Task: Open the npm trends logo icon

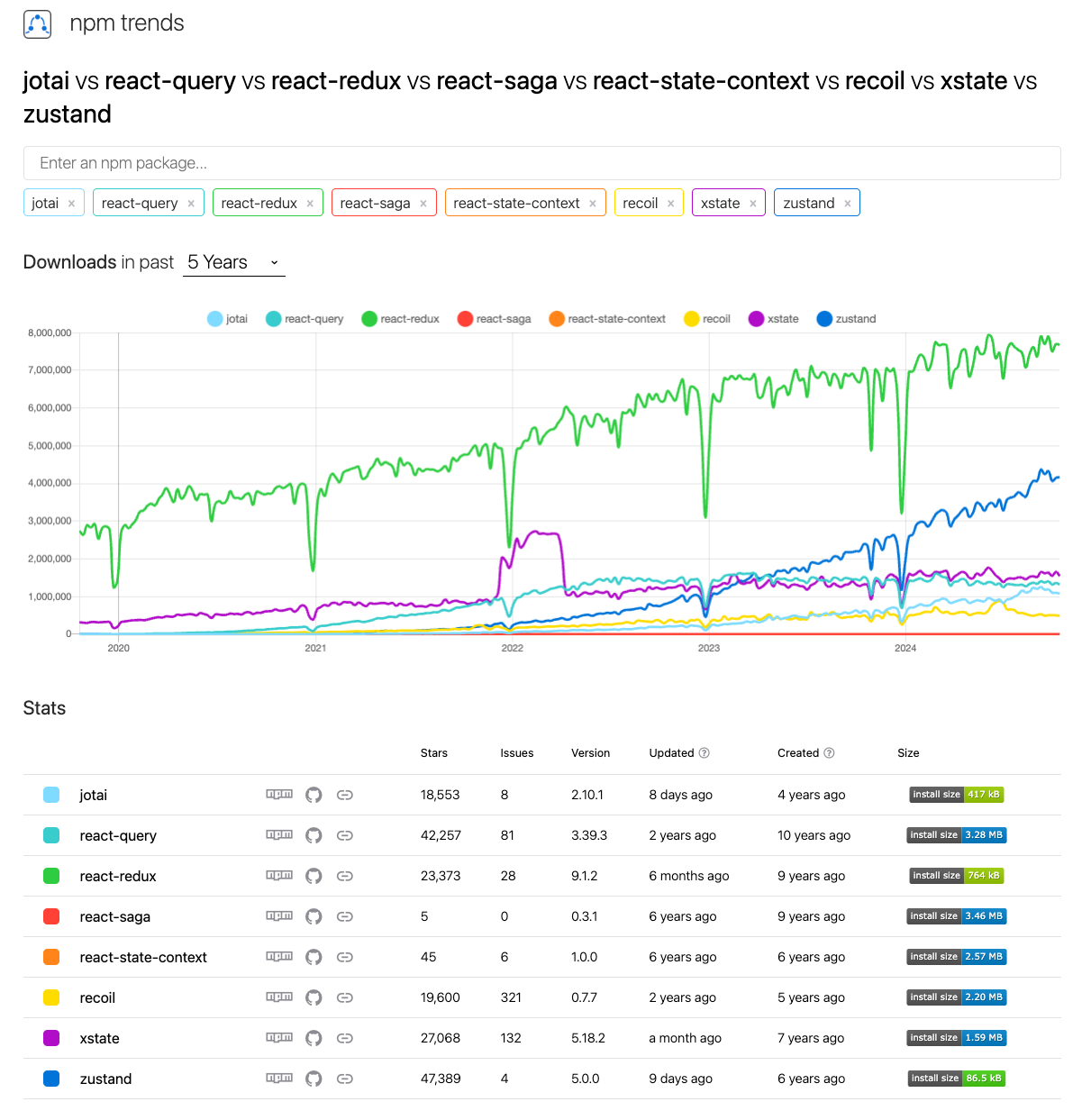Action: 38,23
